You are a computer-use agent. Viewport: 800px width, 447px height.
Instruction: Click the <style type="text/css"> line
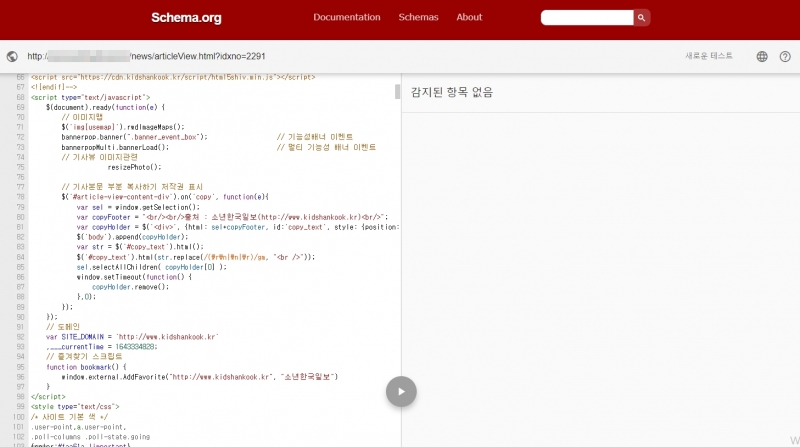coord(75,407)
